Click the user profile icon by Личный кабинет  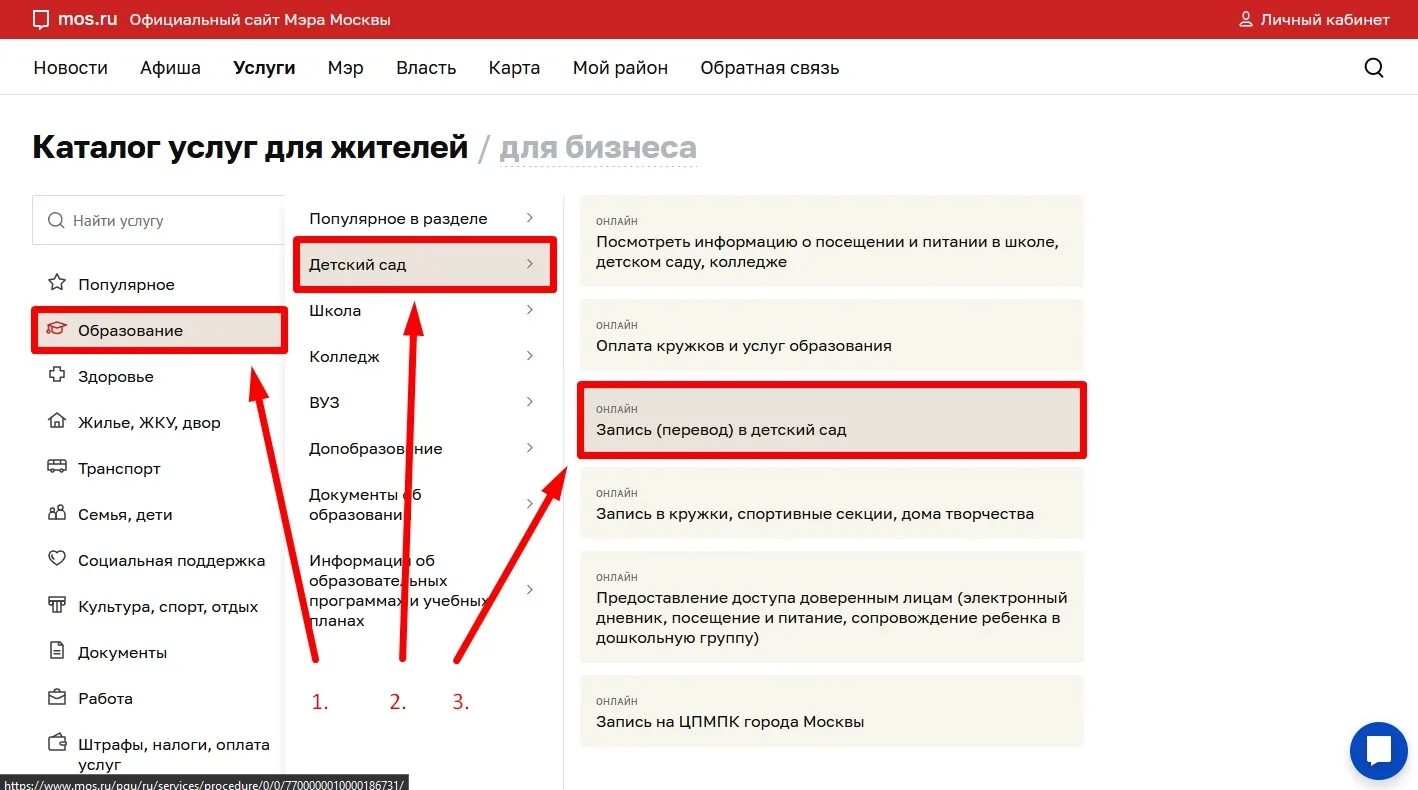pyautogui.click(x=1246, y=19)
